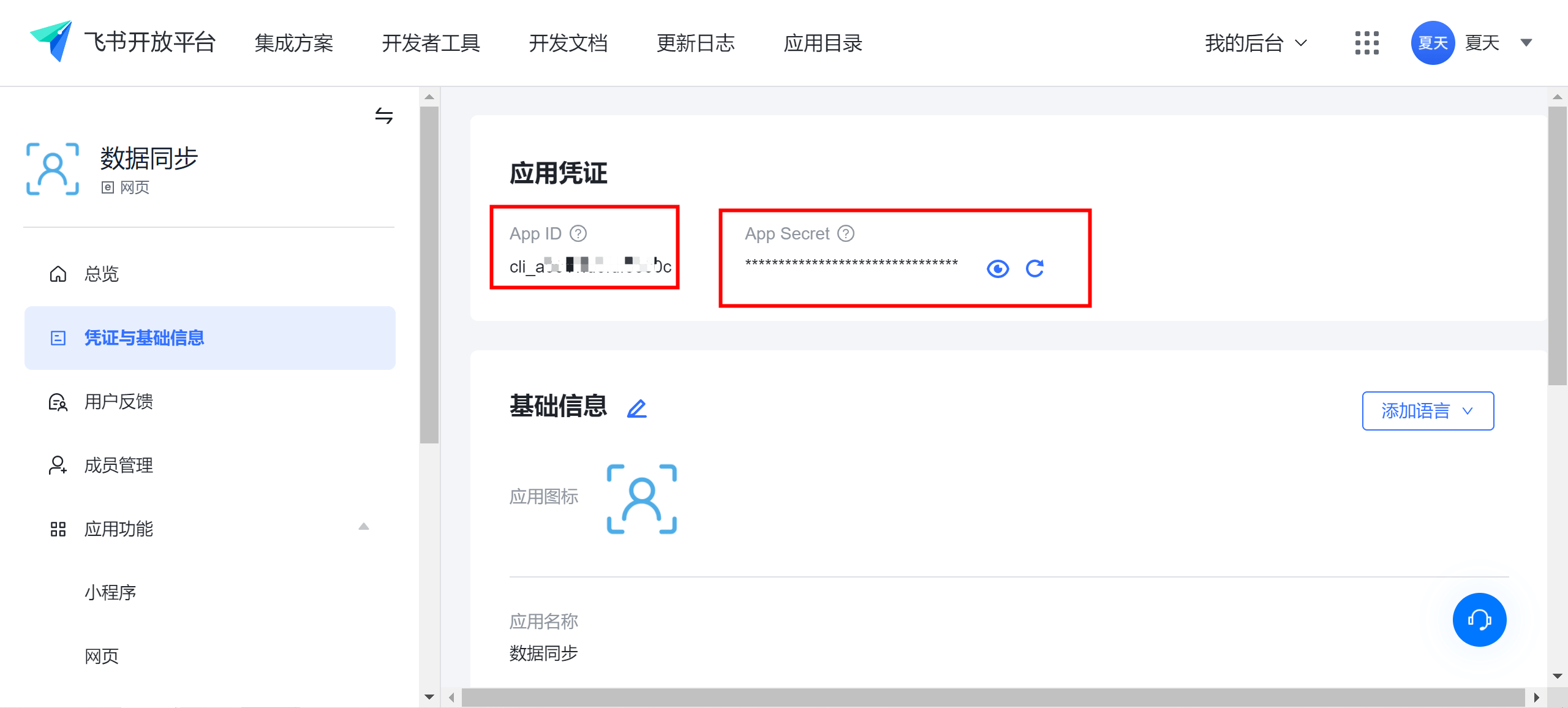Open the 添加语言 dropdown
This screenshot has height=708, width=1568.
point(1427,410)
